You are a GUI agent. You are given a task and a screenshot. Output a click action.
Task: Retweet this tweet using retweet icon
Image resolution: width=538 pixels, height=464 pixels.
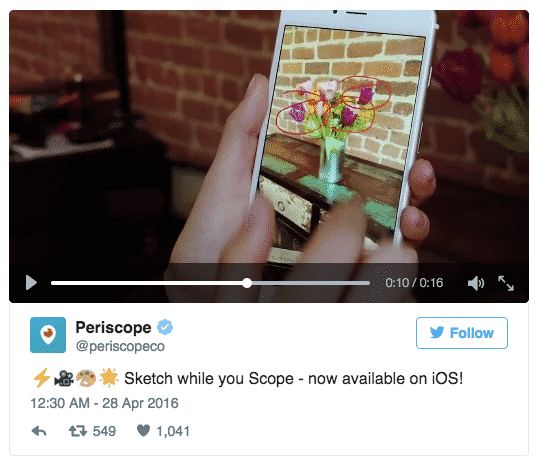click(78, 431)
